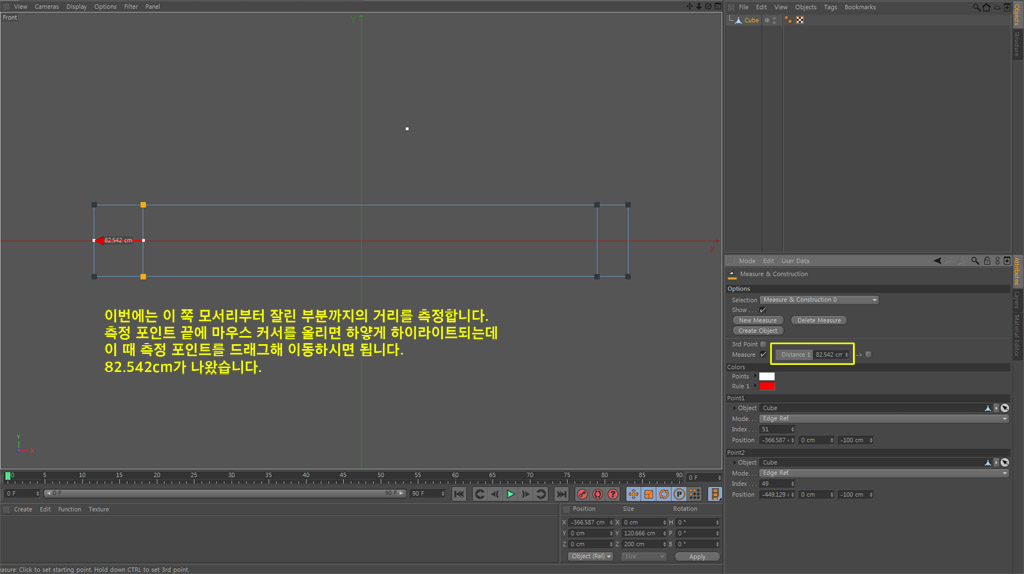Expand Rule 1 color disclosure arrow
Viewport: 1024px width, 574px height.
pyautogui.click(x=756, y=386)
